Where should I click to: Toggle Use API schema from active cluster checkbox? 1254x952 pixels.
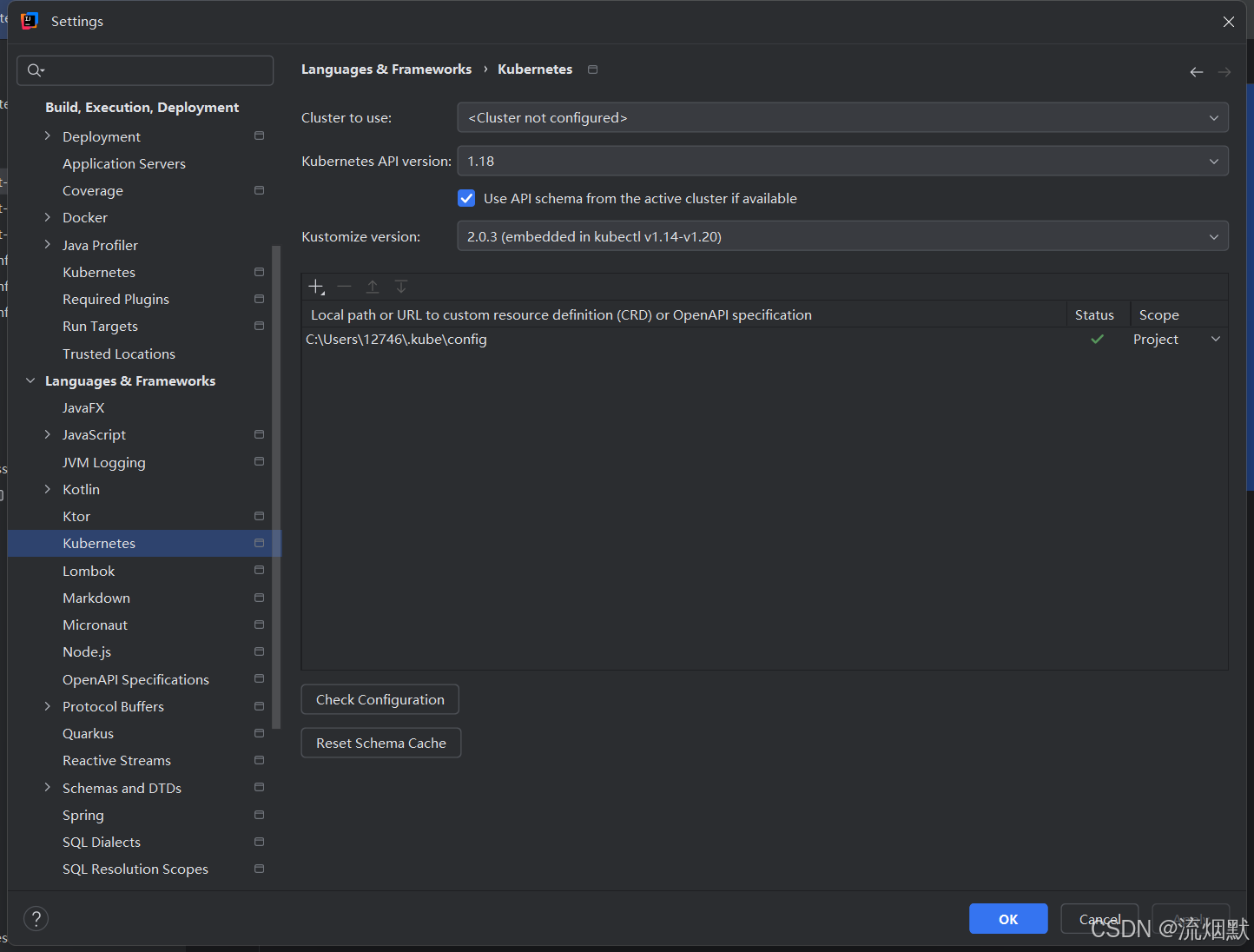(466, 198)
